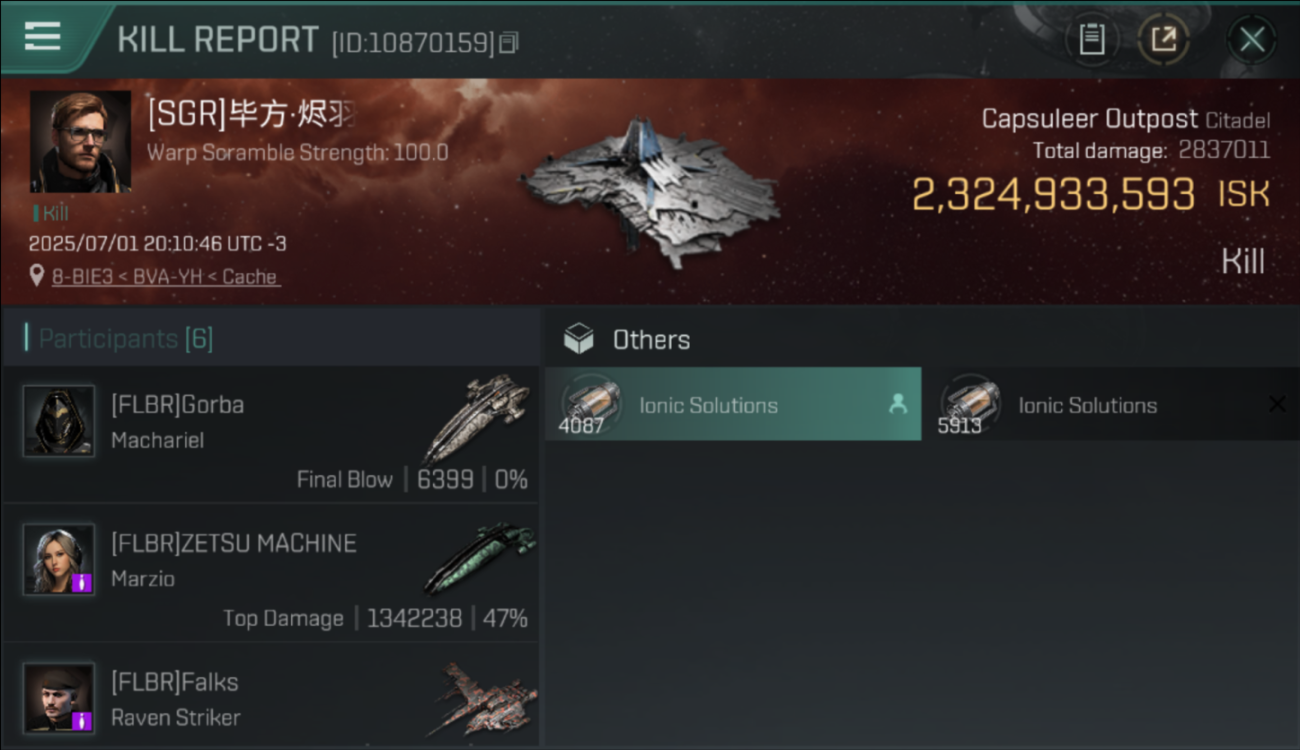The width and height of the screenshot is (1300, 750).
Task: Click the Machariel ship image
Action: coord(477,418)
